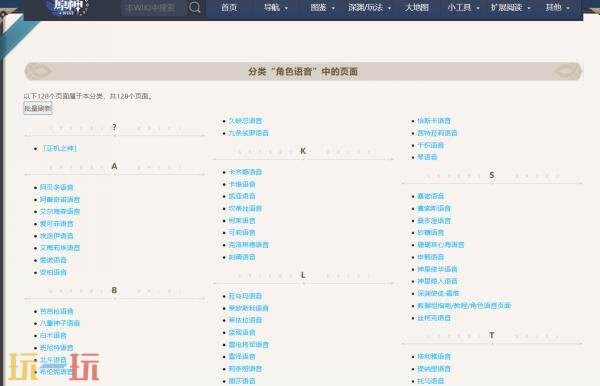Open the 神里绫人语音 page link
Image resolution: width=600 pixels, height=386 pixels.
pos(437,281)
